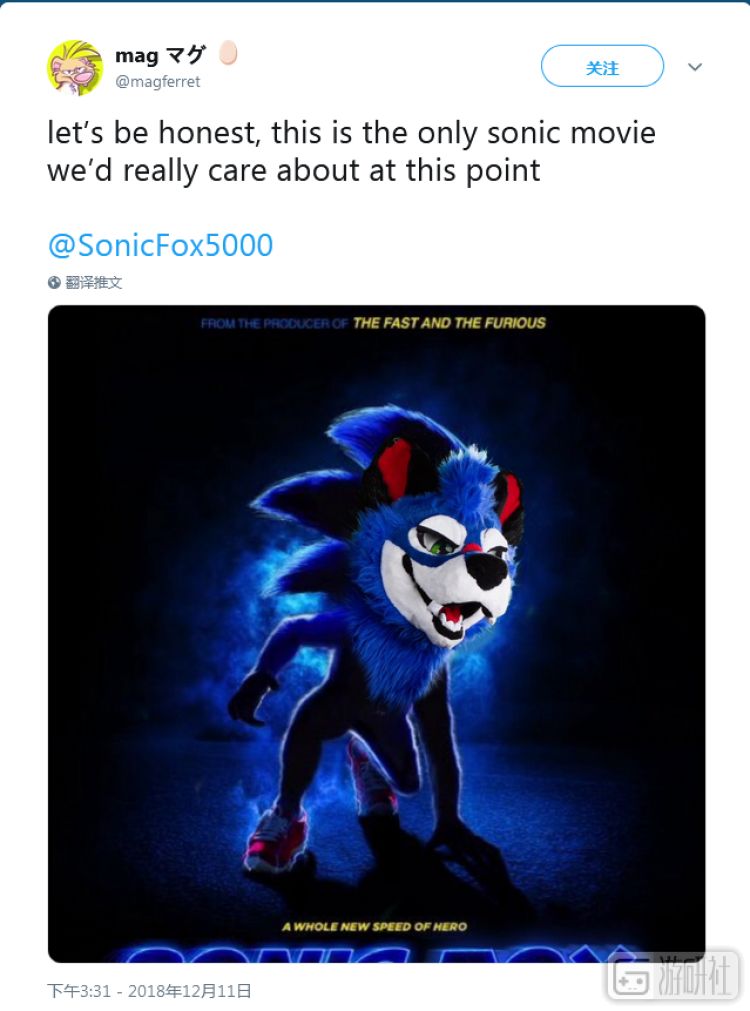Screen dimensions: 750x1011
Task: Click the display name mag マグ
Action: [160, 55]
